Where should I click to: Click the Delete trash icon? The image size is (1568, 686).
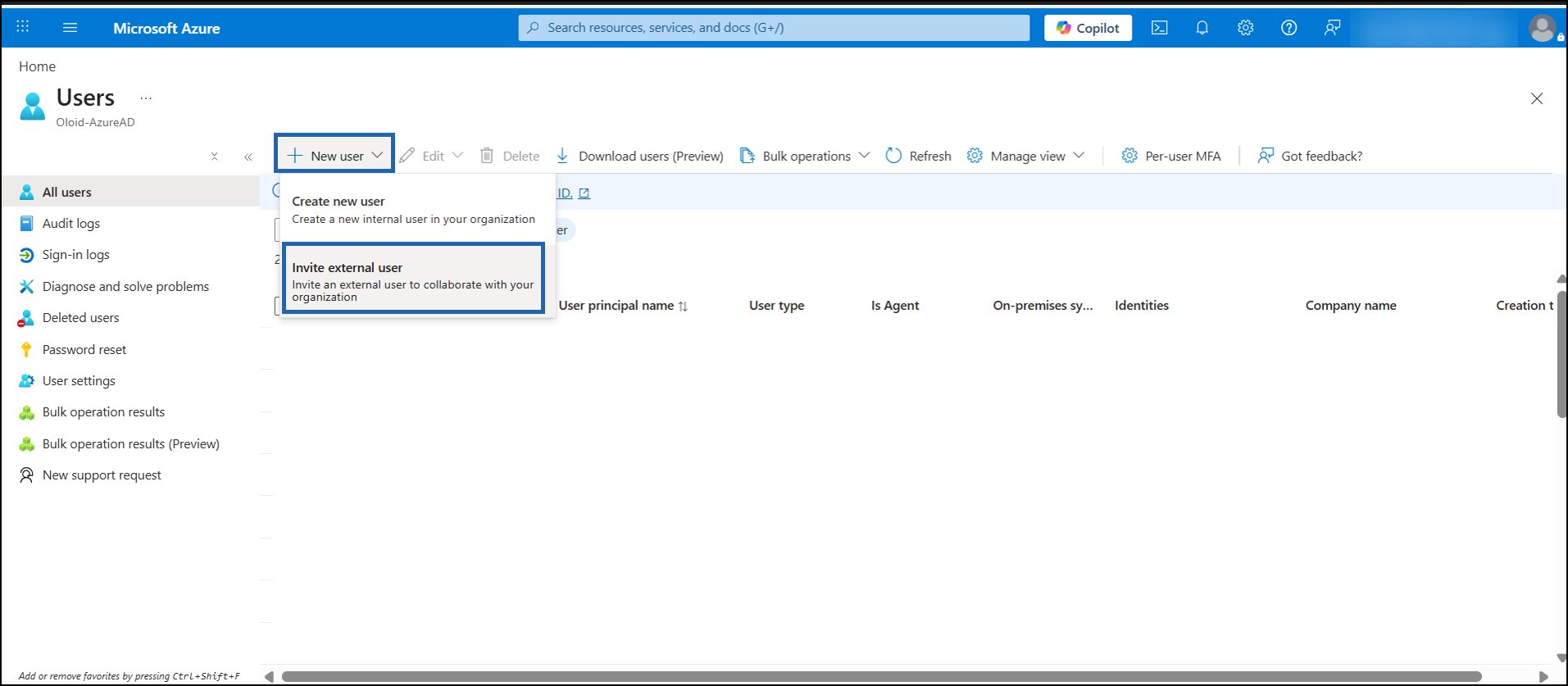point(486,156)
